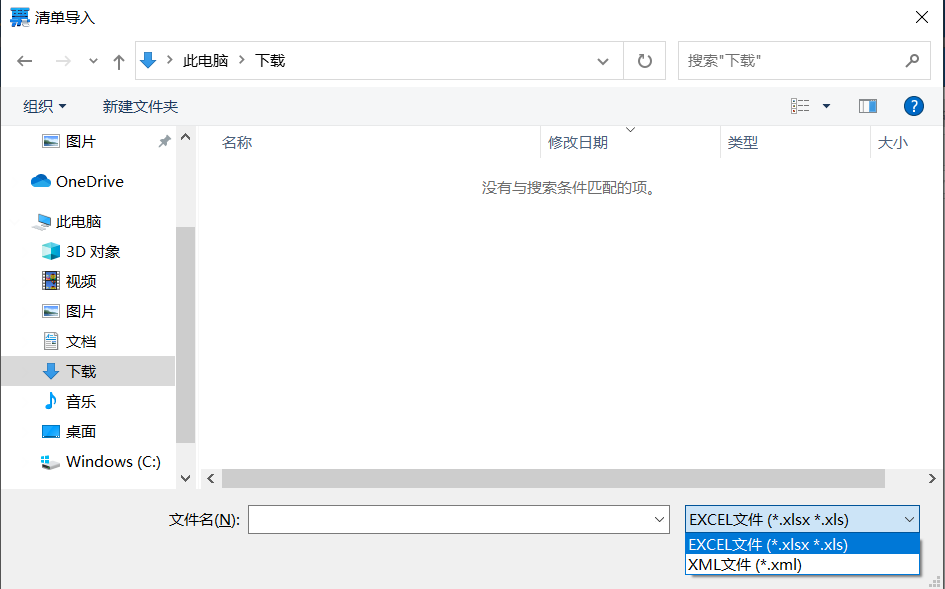Screen dimensions: 945x589
Task: Open the 桌面 folder in sidebar
Action: tap(80, 431)
